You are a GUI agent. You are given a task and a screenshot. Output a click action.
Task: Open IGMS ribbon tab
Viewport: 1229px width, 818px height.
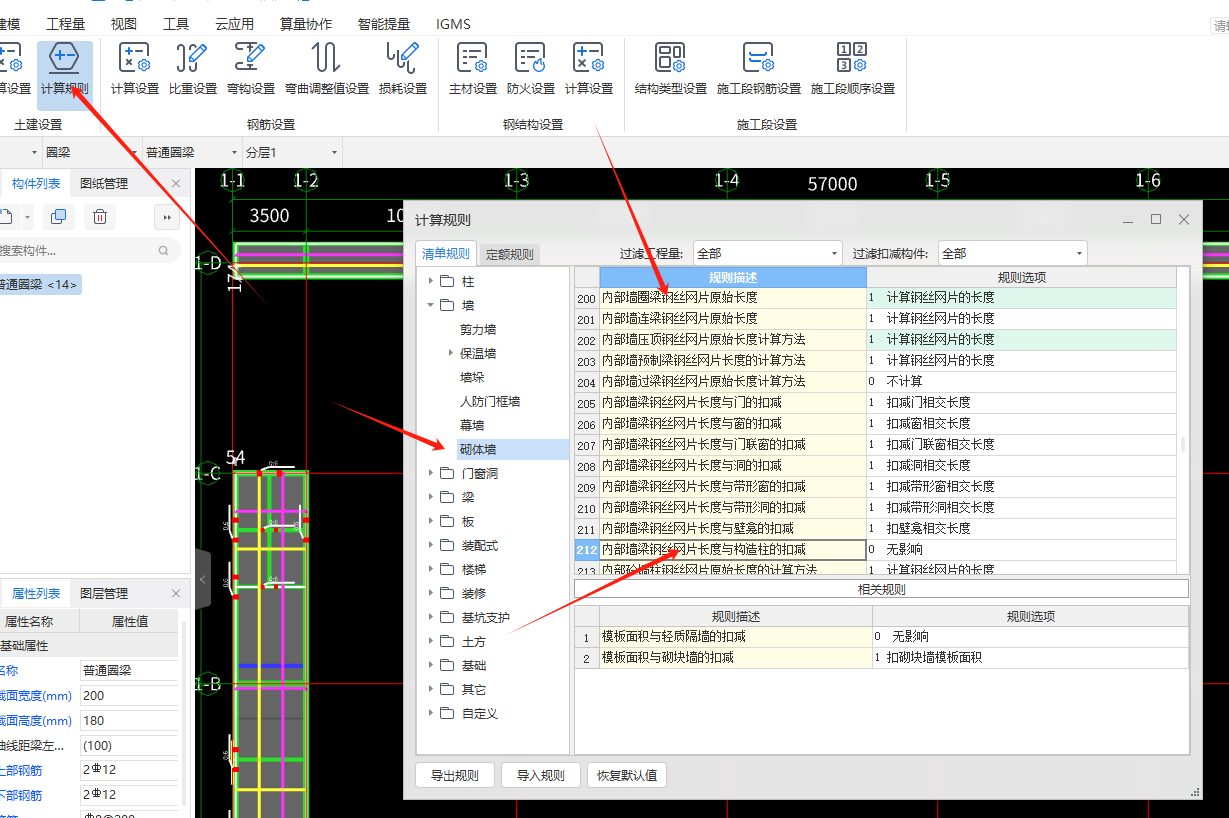453,23
